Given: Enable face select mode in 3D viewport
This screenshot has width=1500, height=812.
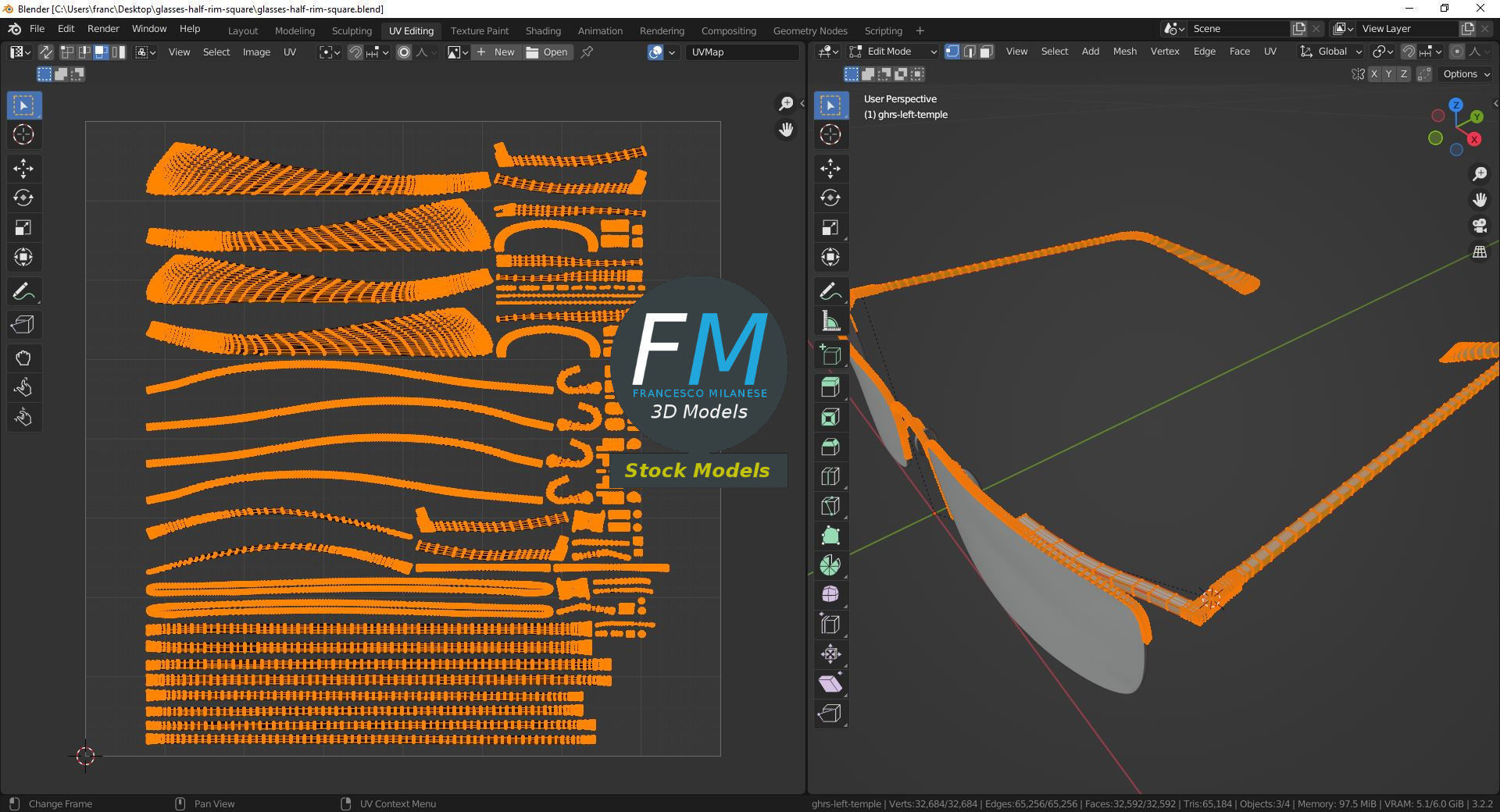Looking at the screenshot, I should [987, 52].
